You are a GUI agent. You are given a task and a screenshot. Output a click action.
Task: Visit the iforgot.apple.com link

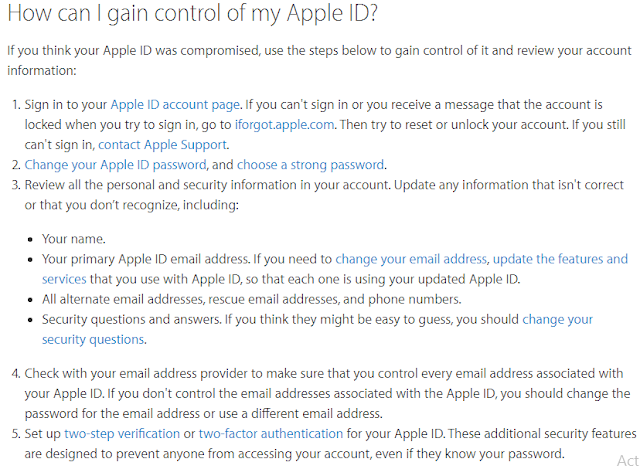284,124
